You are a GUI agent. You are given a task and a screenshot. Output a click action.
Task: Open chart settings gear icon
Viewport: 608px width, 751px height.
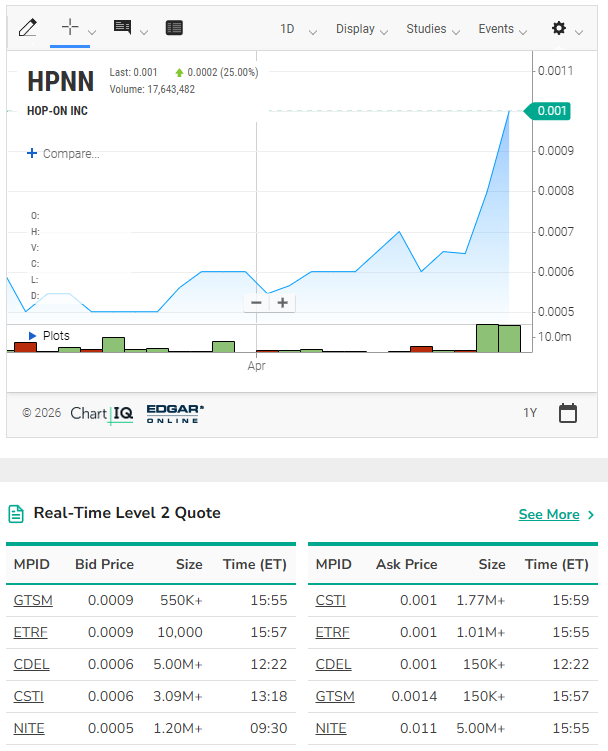click(x=559, y=28)
